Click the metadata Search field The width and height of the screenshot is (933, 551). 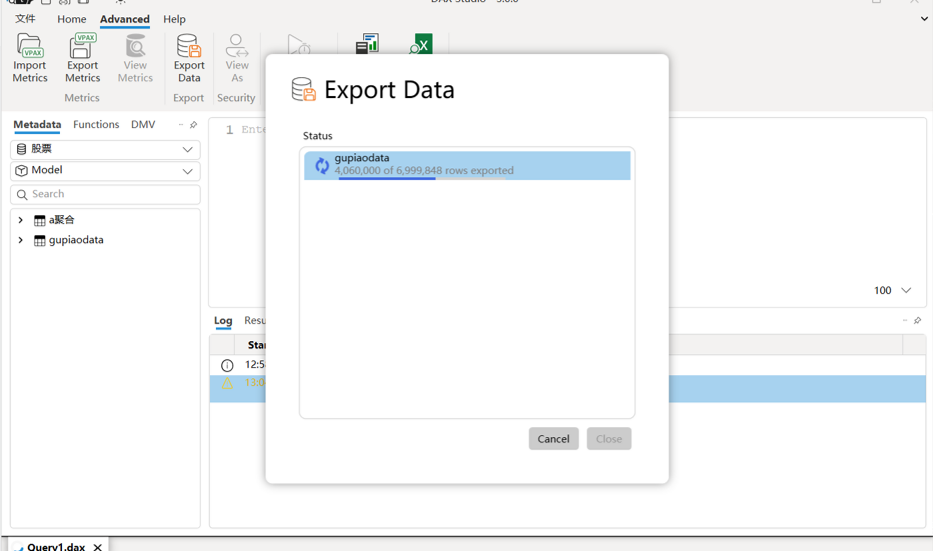105,195
